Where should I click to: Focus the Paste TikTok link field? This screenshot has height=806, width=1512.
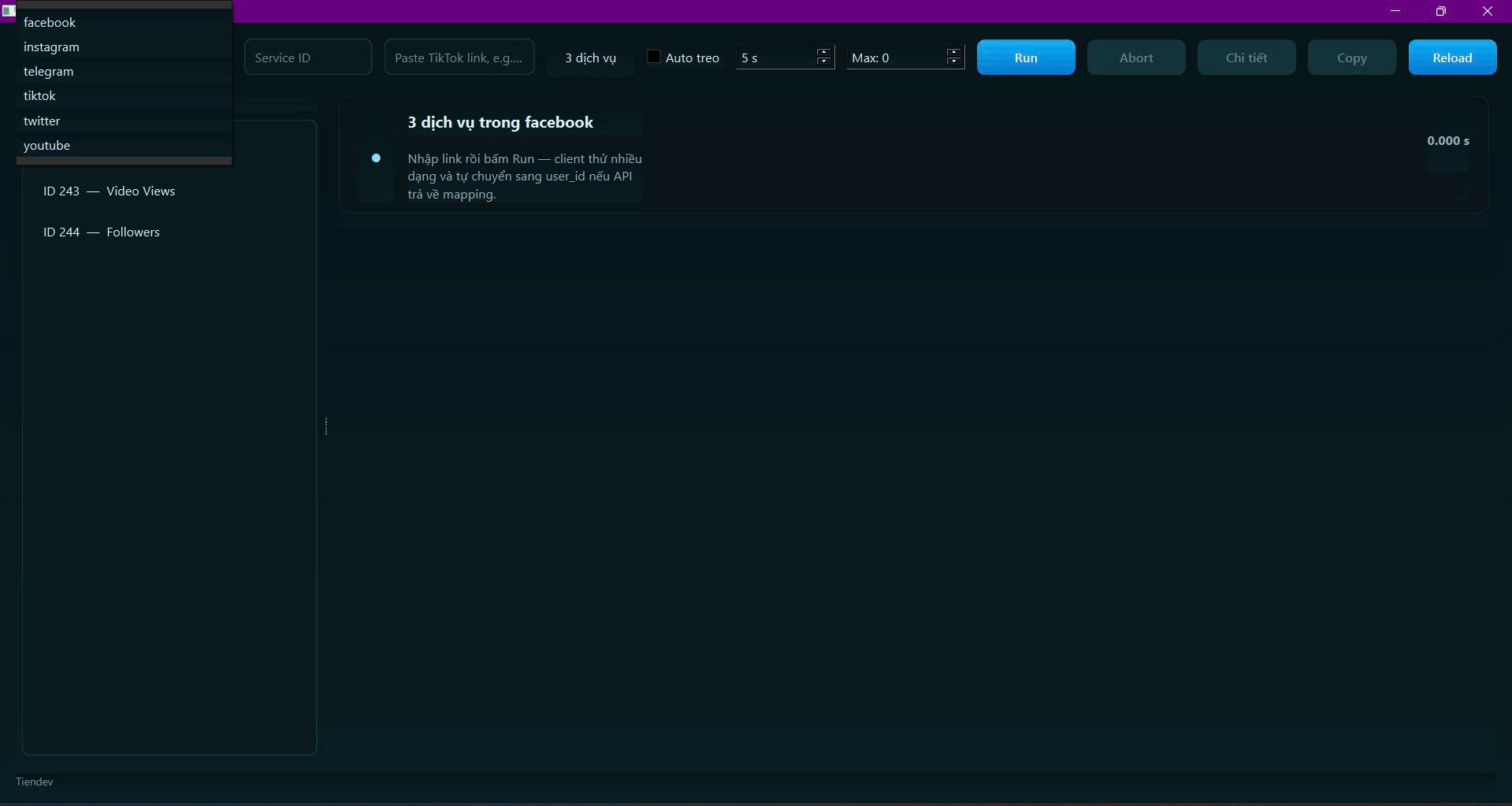(459, 58)
